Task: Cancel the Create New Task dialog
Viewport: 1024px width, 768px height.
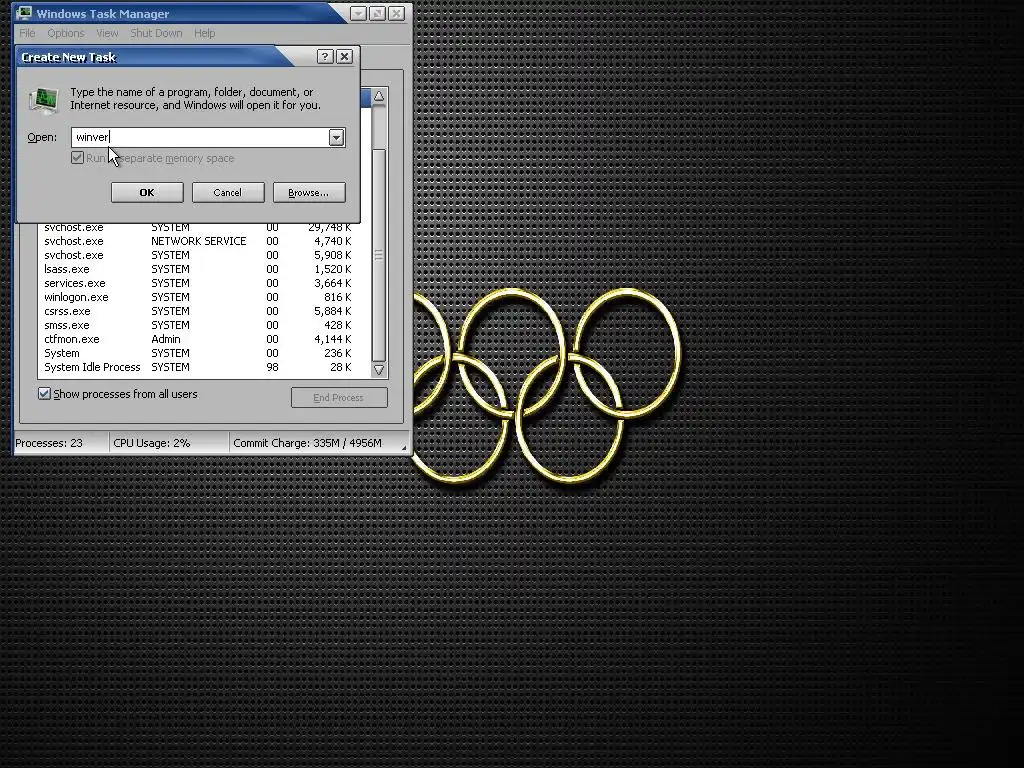Action: [228, 193]
